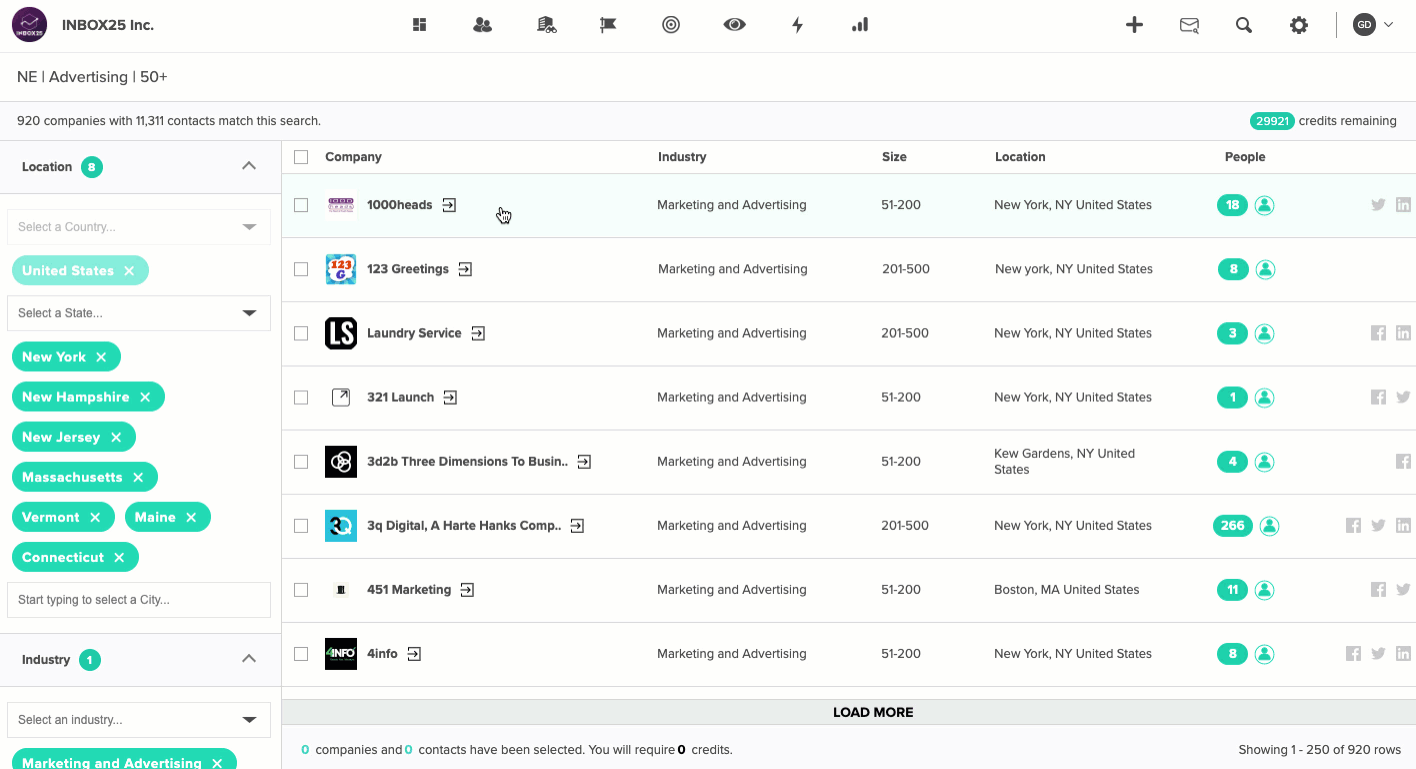Screen dimensions: 1416x769
Task: Open the flag campaigns icon
Action: point(608,25)
